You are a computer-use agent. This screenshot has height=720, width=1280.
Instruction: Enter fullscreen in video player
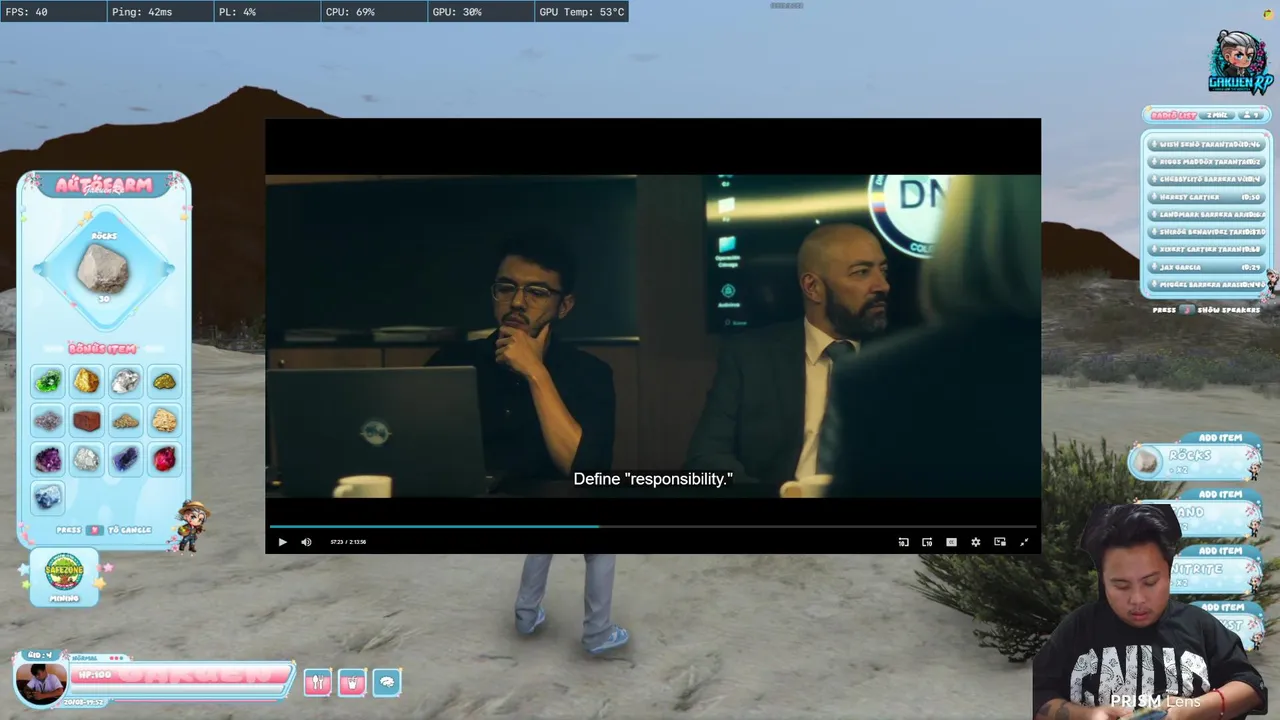pyautogui.click(x=1023, y=542)
